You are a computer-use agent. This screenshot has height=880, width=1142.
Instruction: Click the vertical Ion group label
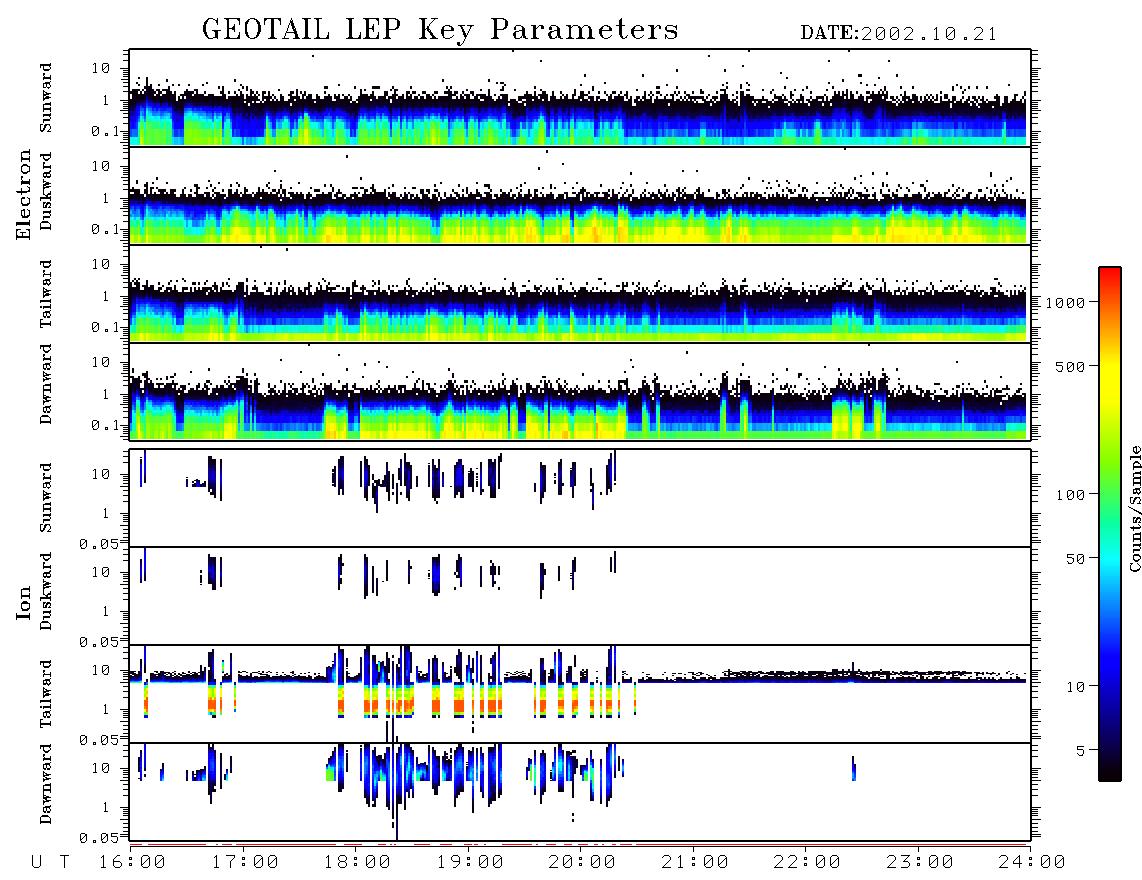point(24,602)
